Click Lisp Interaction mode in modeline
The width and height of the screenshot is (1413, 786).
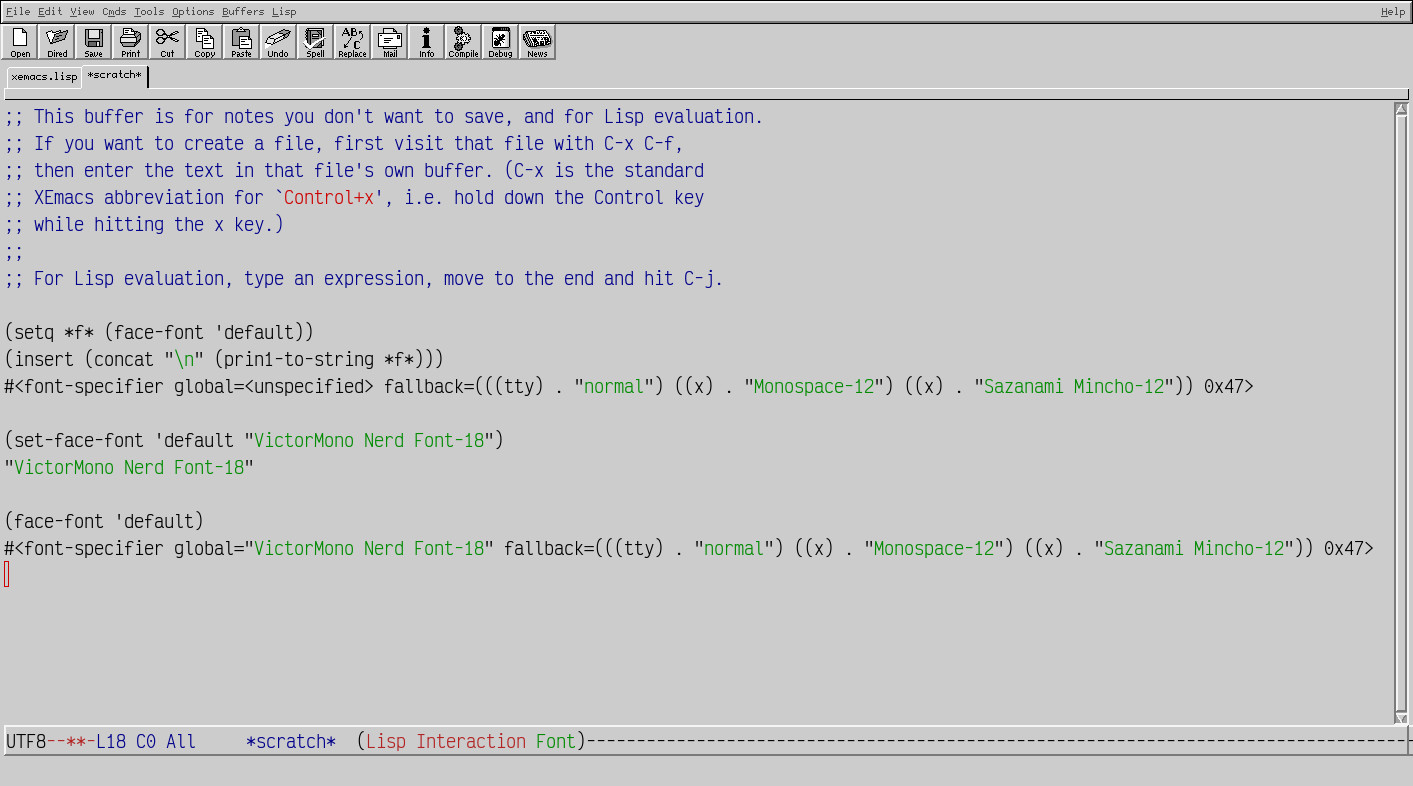445,742
